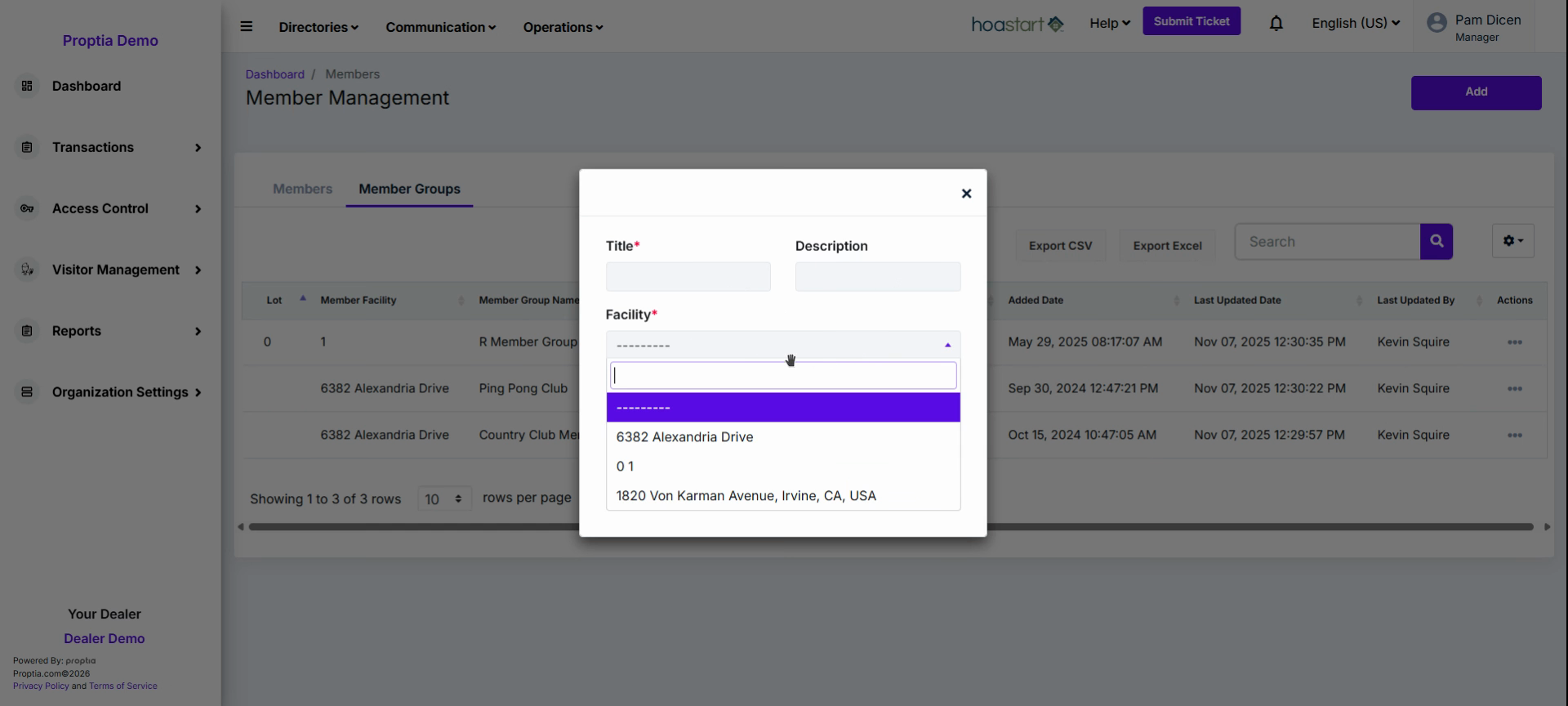Change the rows per page selector
1568x706 pixels.
point(444,498)
